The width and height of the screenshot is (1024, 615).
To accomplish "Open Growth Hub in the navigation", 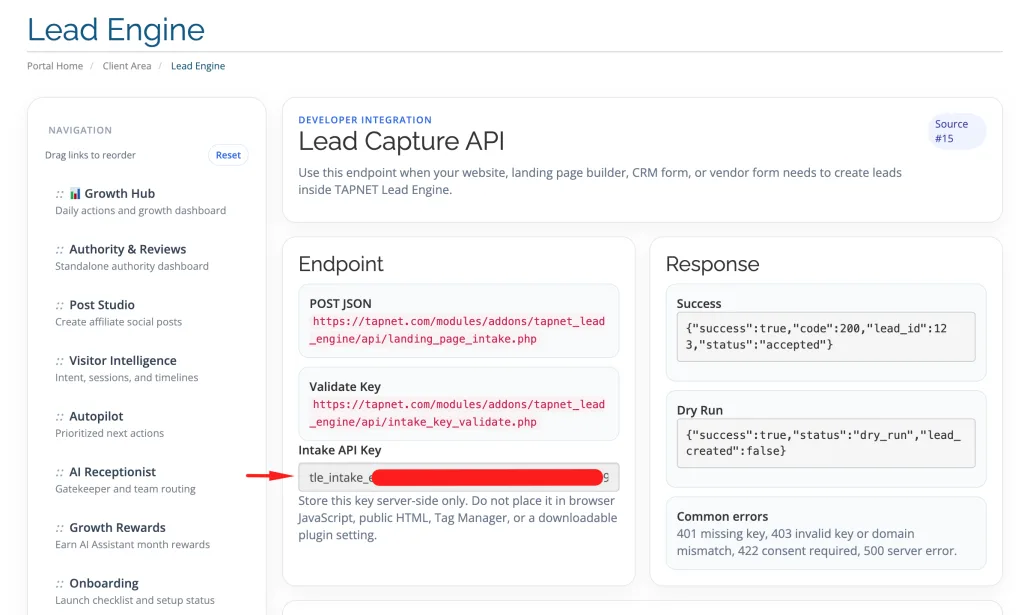I will [120, 193].
